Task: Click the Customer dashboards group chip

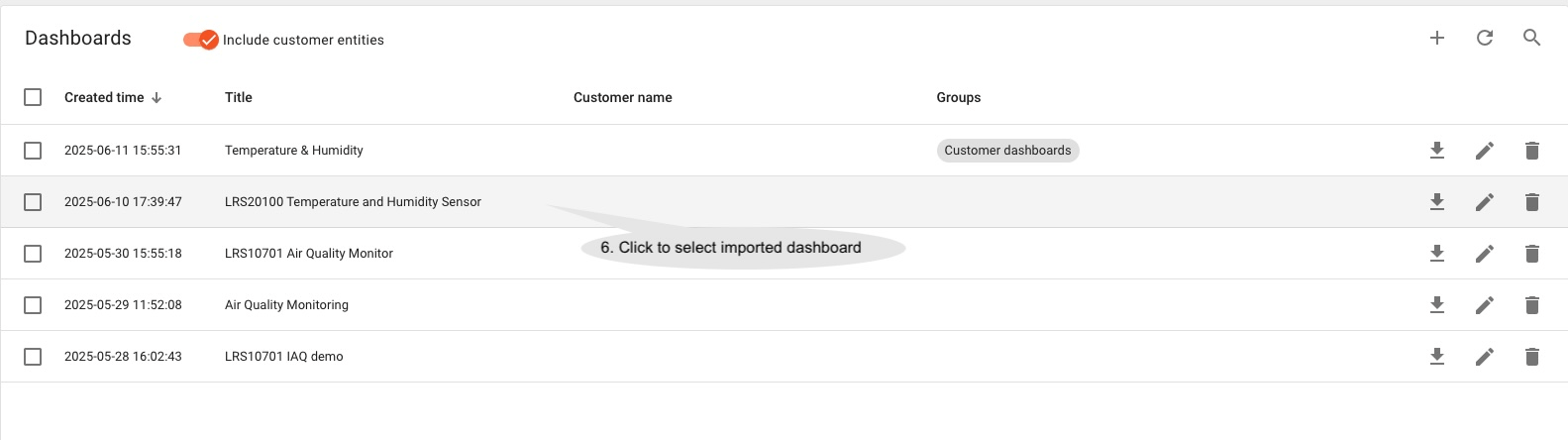Action: (x=1007, y=151)
